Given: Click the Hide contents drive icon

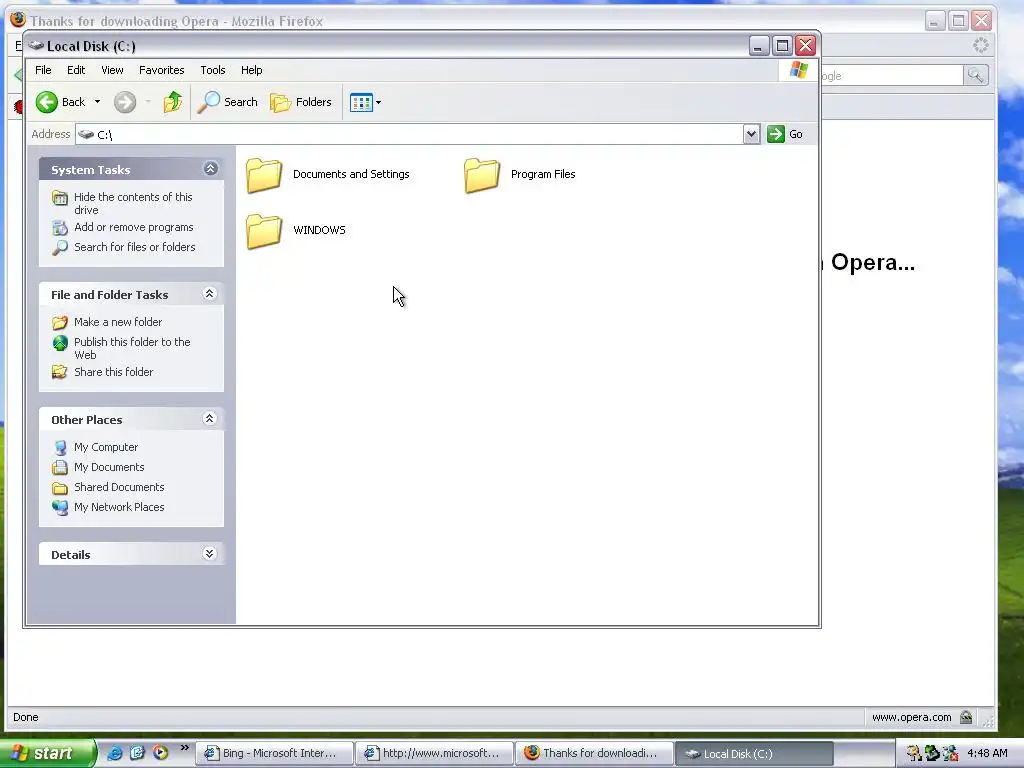Looking at the screenshot, I should click(x=60, y=198).
